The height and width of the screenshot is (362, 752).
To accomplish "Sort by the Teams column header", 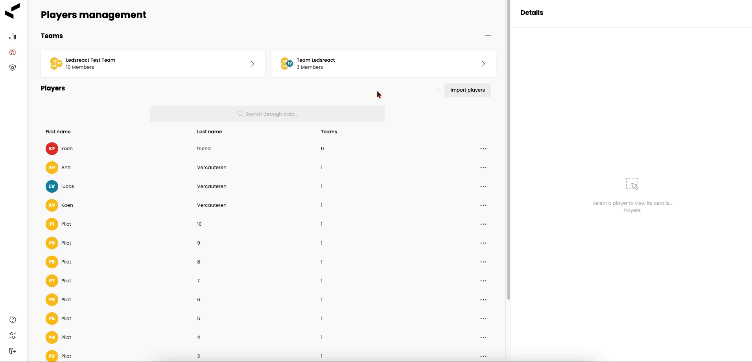I will coord(329,131).
